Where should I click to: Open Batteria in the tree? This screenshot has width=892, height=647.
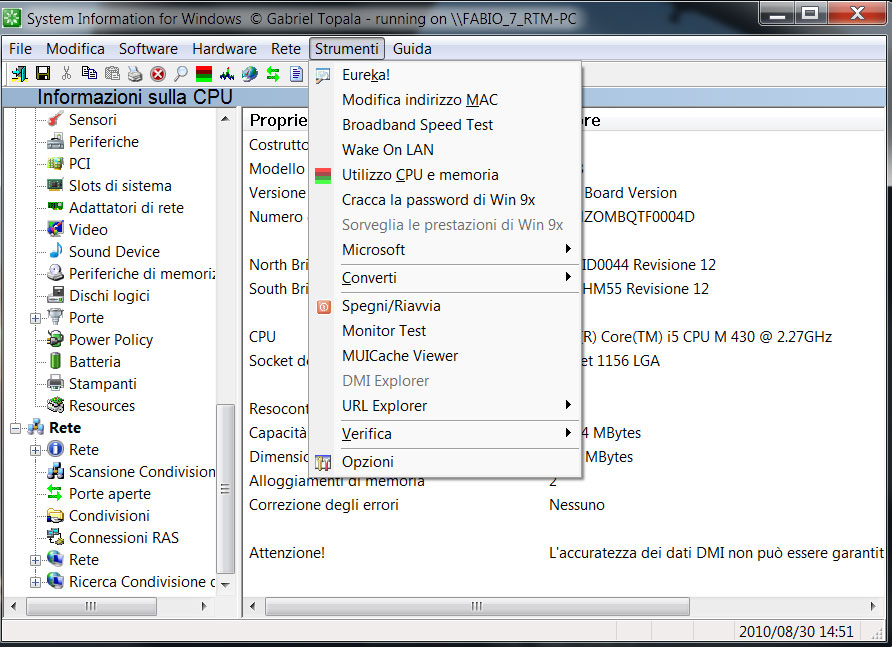[x=95, y=362]
